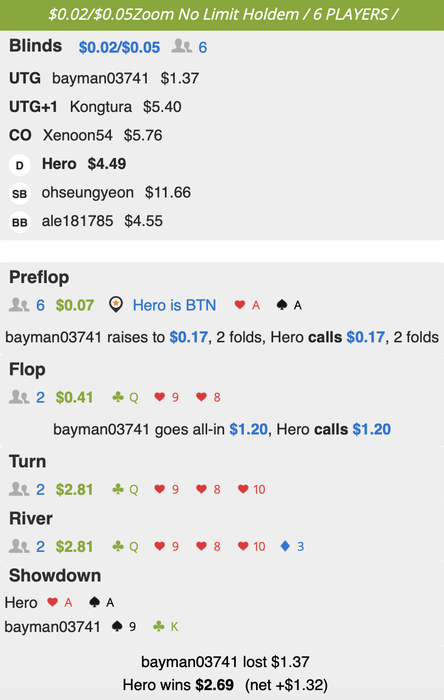Viewport: 444px width, 700px height.
Task: Click the bayman03741 UTG player name
Action: coord(100,79)
